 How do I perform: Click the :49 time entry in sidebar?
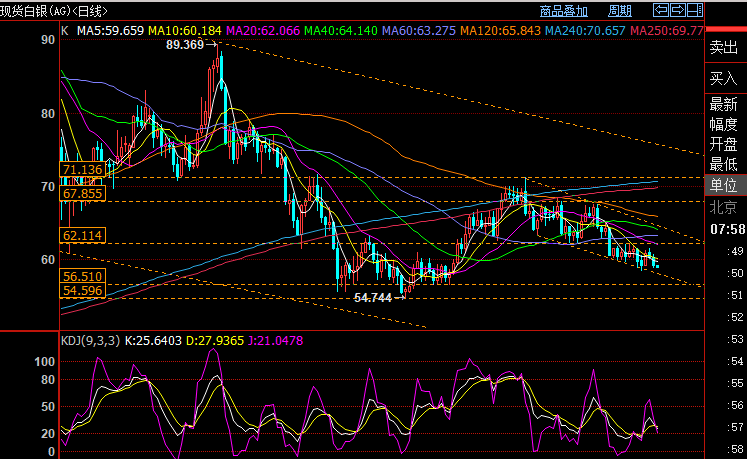click(x=735, y=251)
